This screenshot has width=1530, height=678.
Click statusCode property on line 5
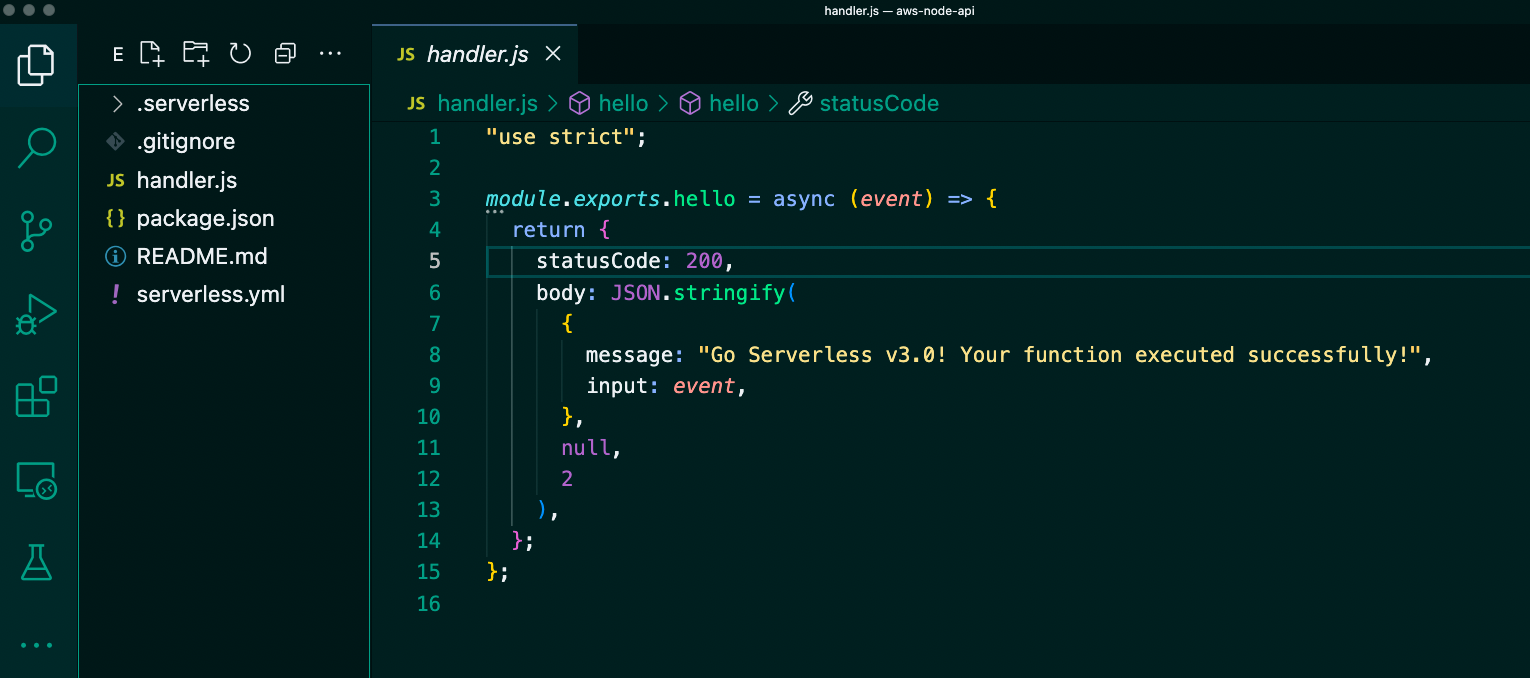point(598,261)
